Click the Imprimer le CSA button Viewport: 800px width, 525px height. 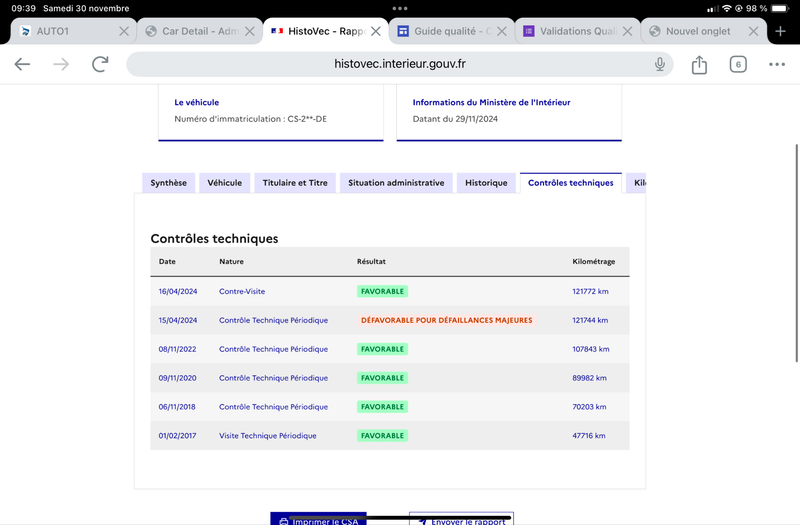(x=318, y=519)
